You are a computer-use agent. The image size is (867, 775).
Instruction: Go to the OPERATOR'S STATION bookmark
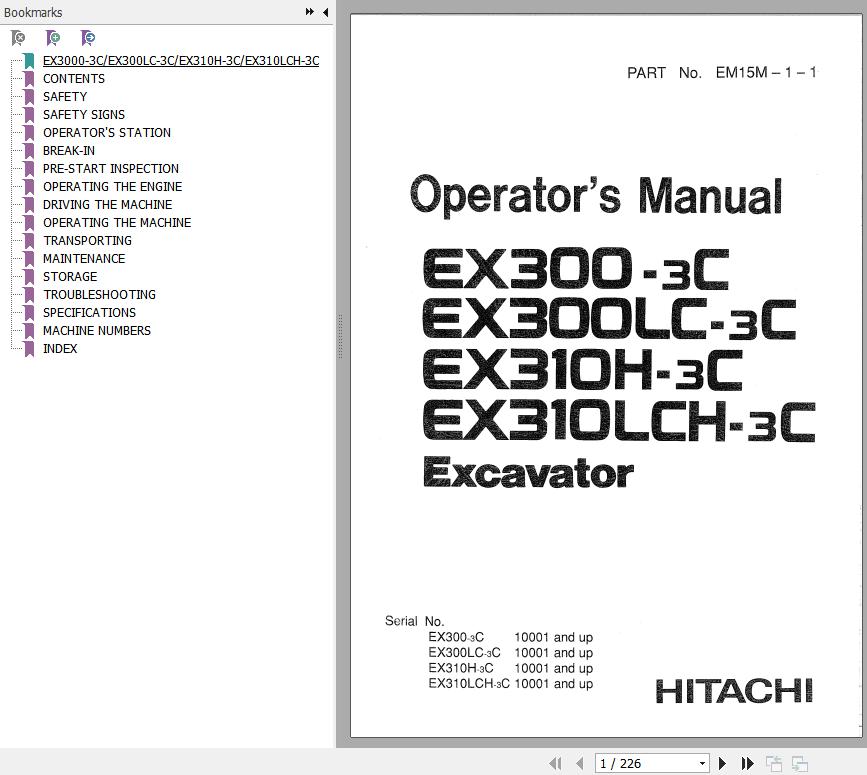107,133
